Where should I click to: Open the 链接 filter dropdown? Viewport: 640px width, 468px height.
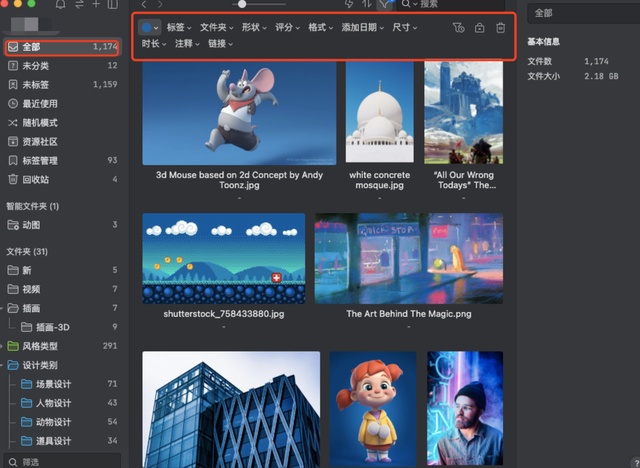(220, 44)
